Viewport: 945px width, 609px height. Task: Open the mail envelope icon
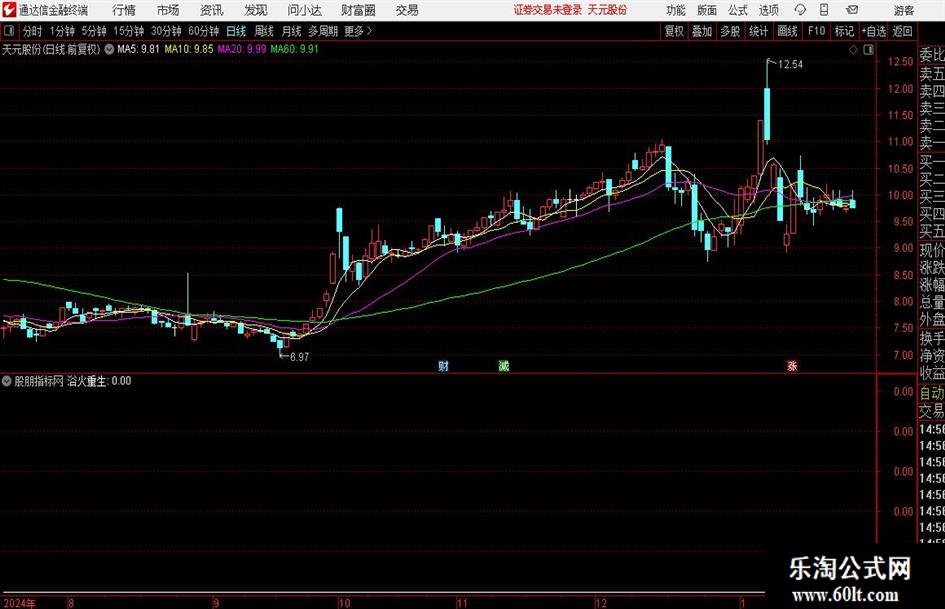click(x=852, y=10)
